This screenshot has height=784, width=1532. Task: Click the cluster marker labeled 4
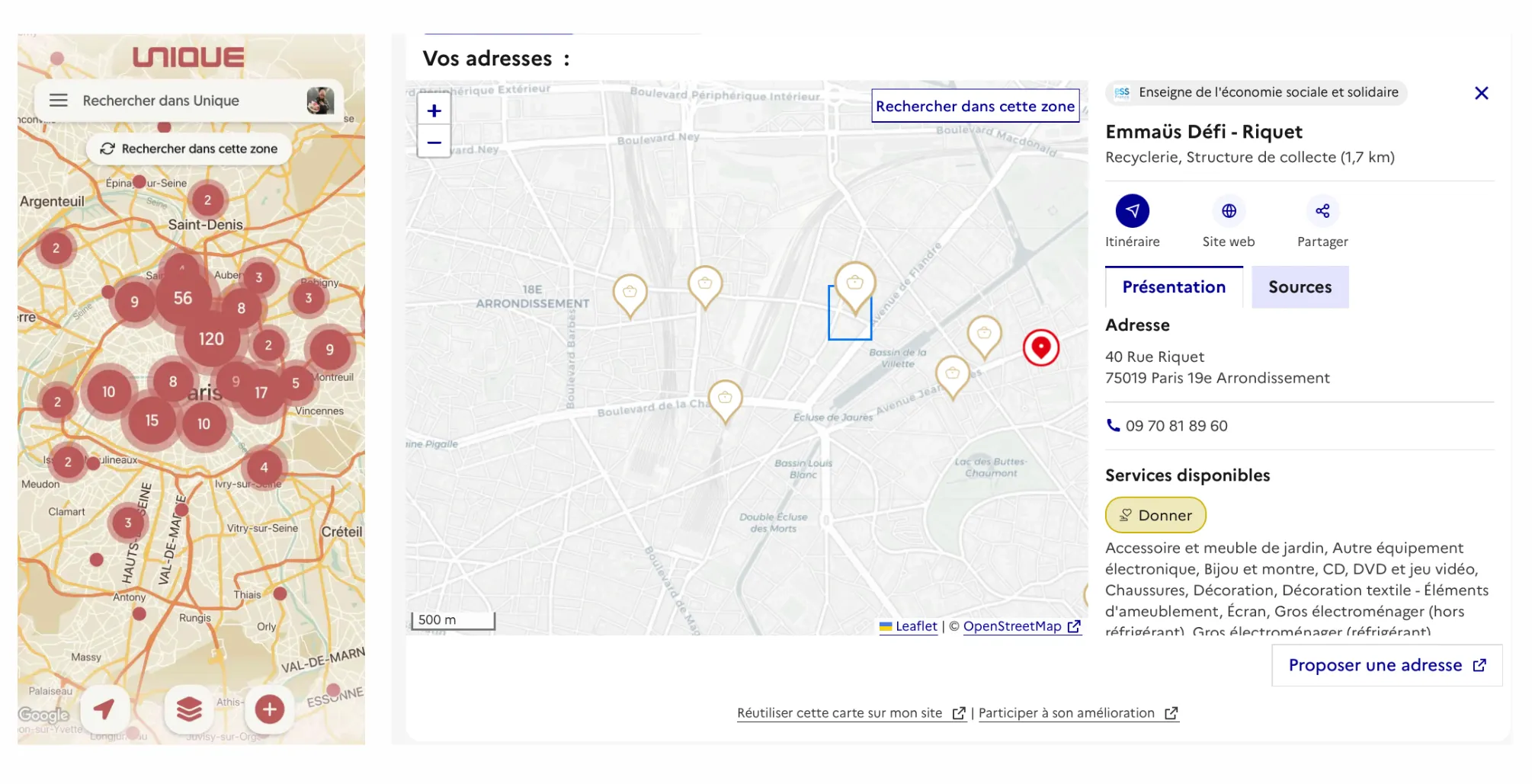tap(264, 468)
